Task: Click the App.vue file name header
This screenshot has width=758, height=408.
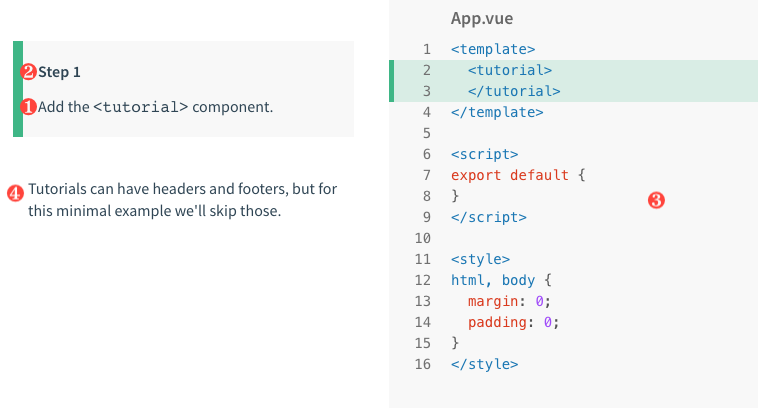Action: 482,18
